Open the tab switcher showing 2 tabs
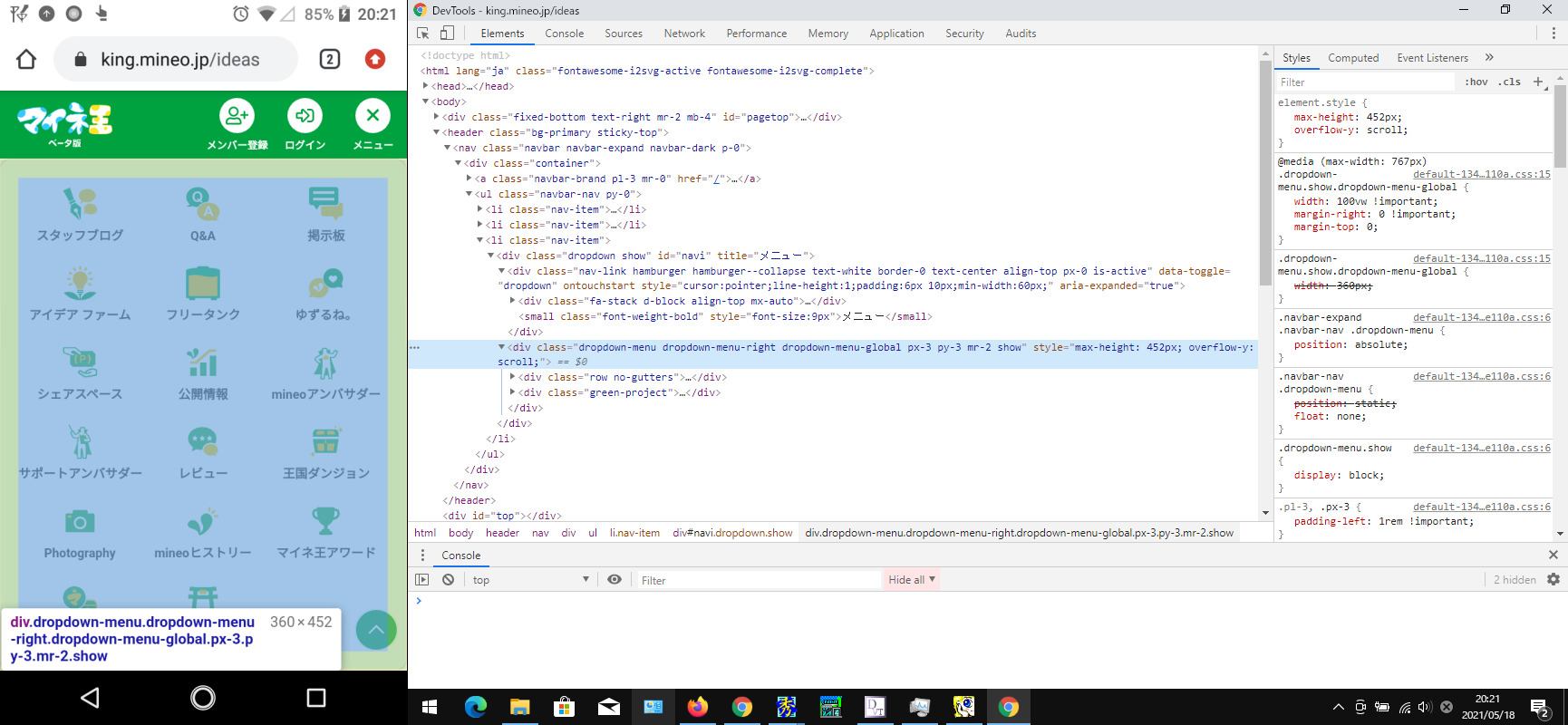The width and height of the screenshot is (1568, 725). 330,60
